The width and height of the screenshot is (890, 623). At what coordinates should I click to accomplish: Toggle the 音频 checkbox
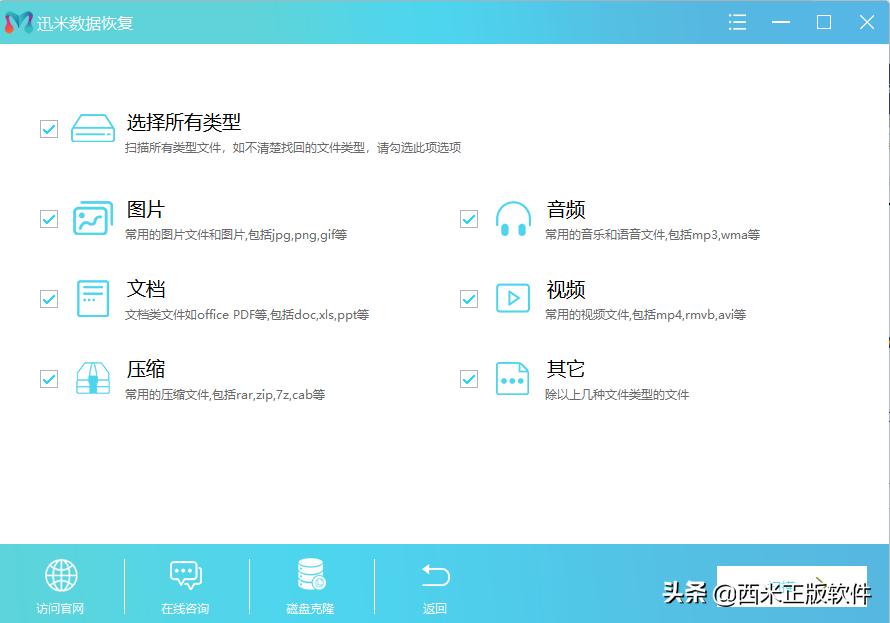pos(468,217)
